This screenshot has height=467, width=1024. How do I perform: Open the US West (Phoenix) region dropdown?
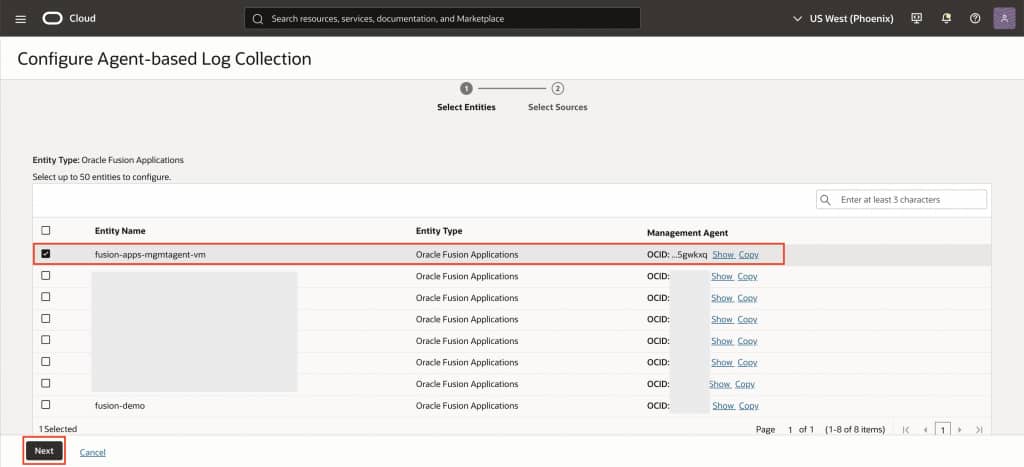pyautogui.click(x=843, y=18)
